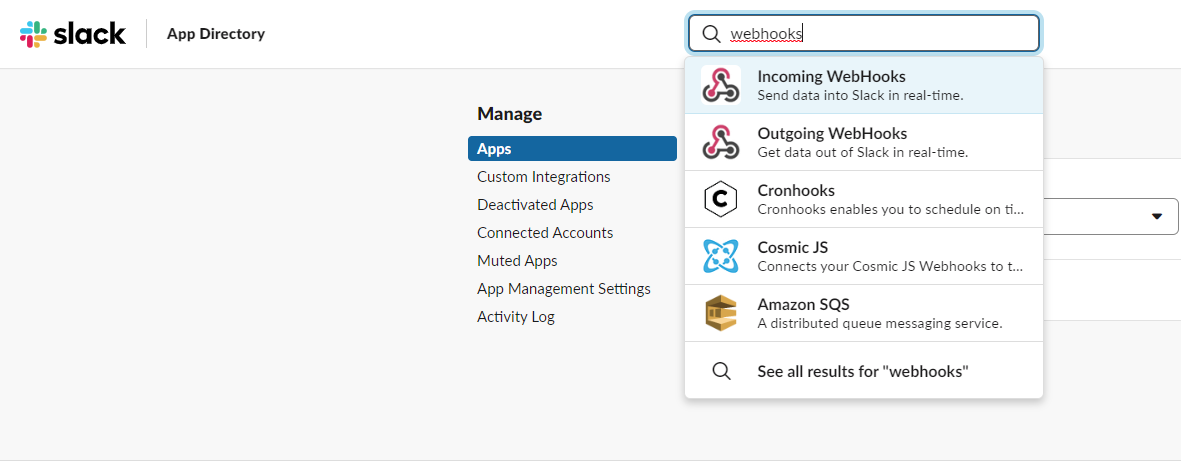
Task: Click the Cosmic JS atom icon
Action: click(x=720, y=256)
